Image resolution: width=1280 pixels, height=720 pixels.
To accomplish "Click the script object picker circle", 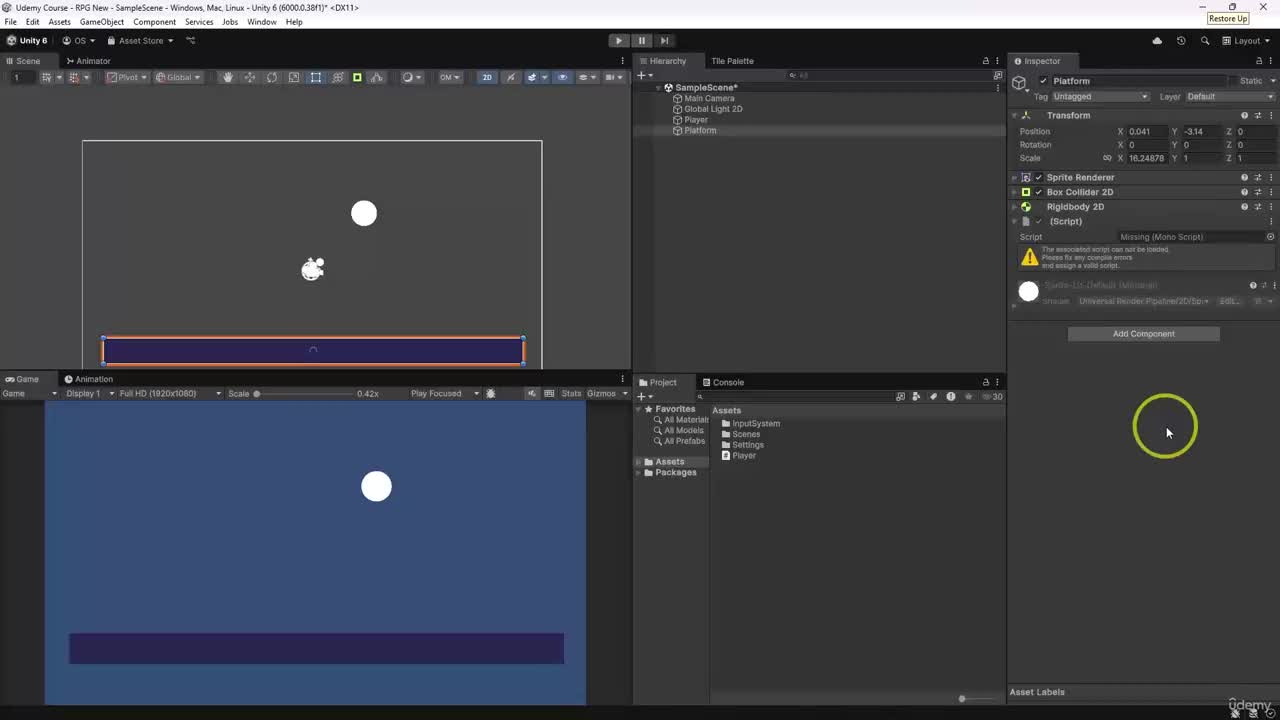I will tap(1270, 237).
